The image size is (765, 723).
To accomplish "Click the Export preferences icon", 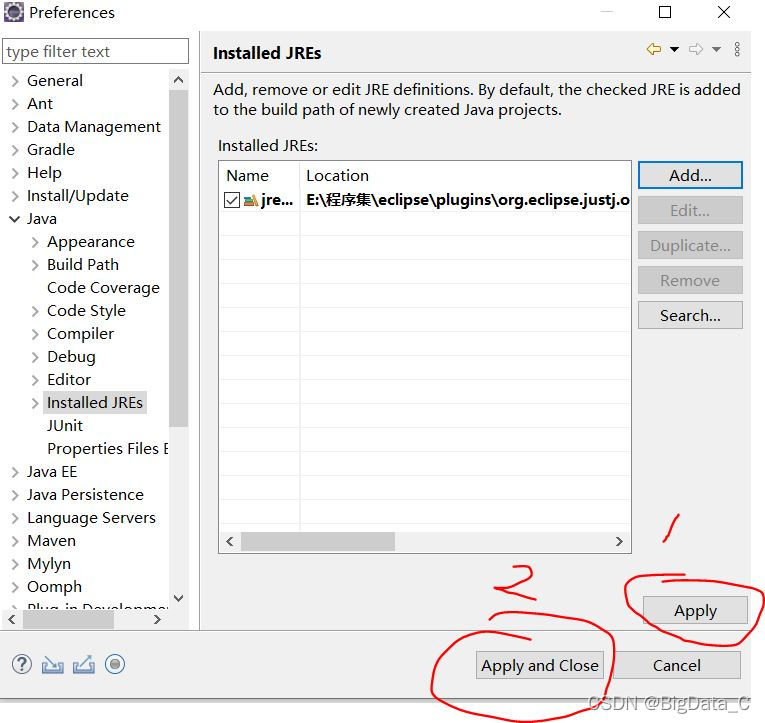I will pyautogui.click(x=84, y=664).
